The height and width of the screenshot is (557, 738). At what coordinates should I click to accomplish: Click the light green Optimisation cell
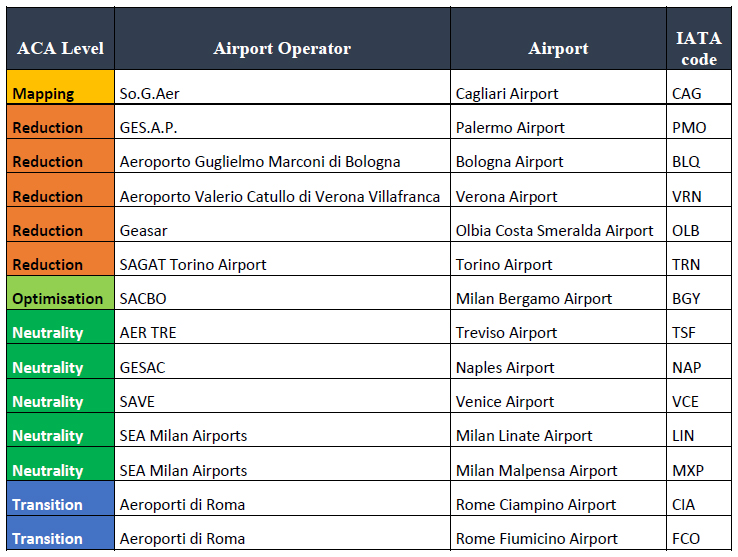coord(60,298)
